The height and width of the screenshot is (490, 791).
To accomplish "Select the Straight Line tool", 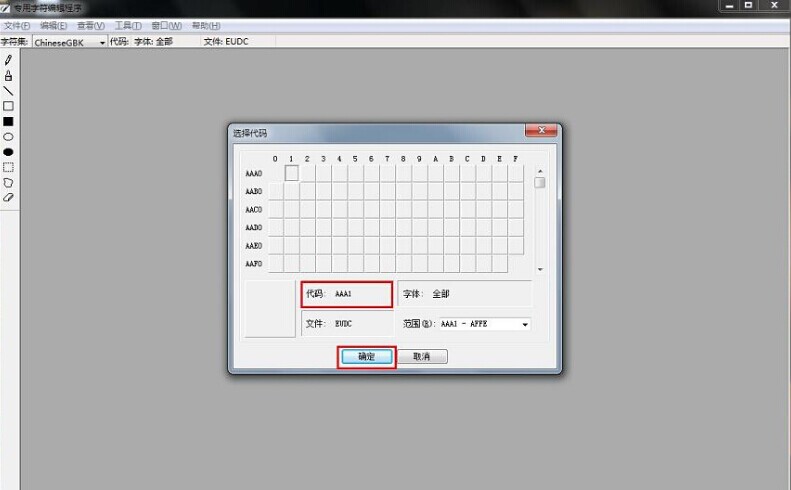I will coord(8,91).
